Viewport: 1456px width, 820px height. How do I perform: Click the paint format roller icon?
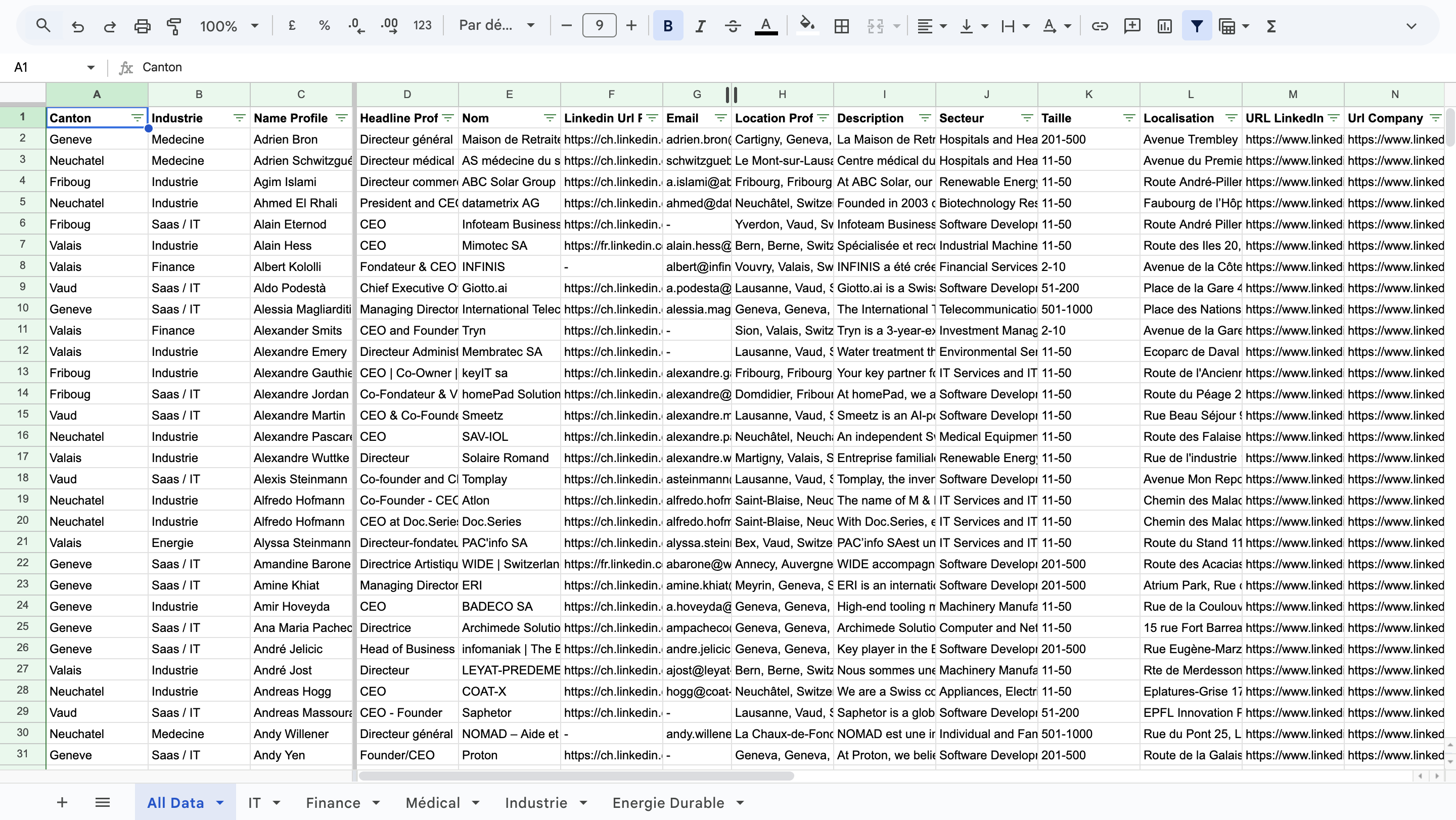[174, 26]
